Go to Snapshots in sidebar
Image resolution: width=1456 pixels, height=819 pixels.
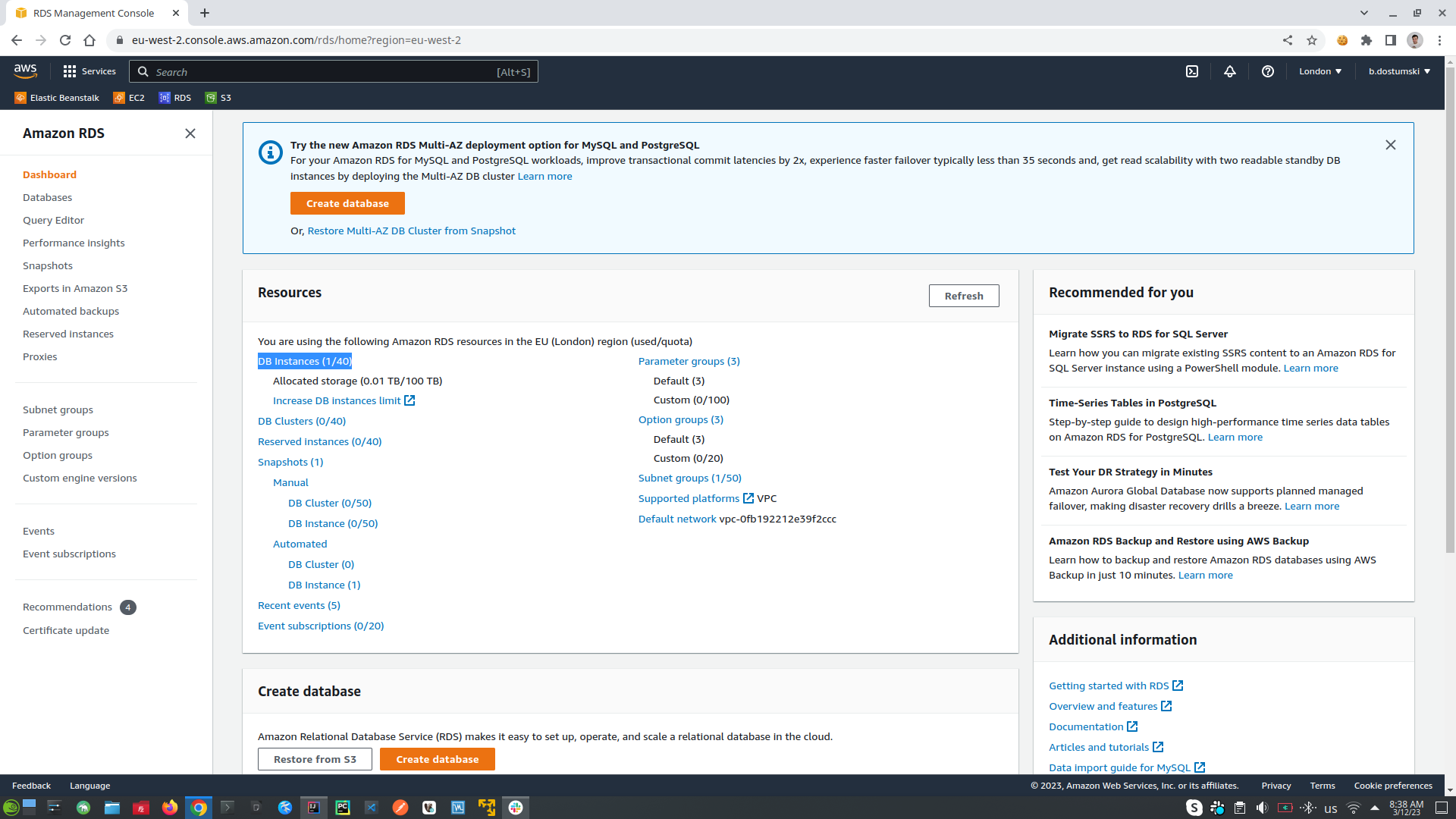(x=48, y=265)
